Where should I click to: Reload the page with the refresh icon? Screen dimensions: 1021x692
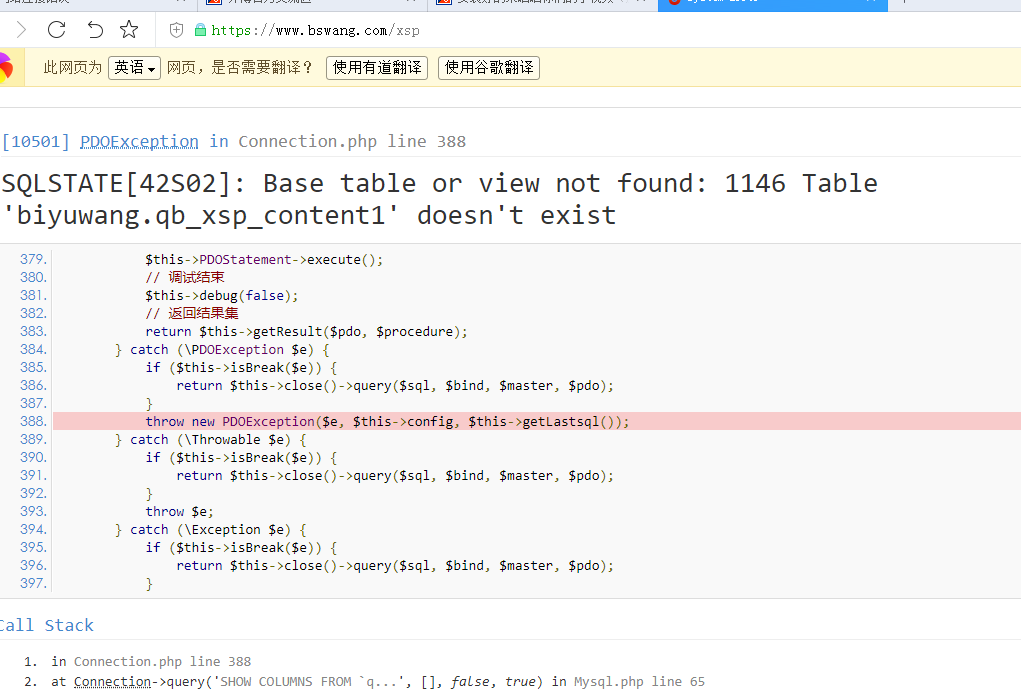[57, 30]
